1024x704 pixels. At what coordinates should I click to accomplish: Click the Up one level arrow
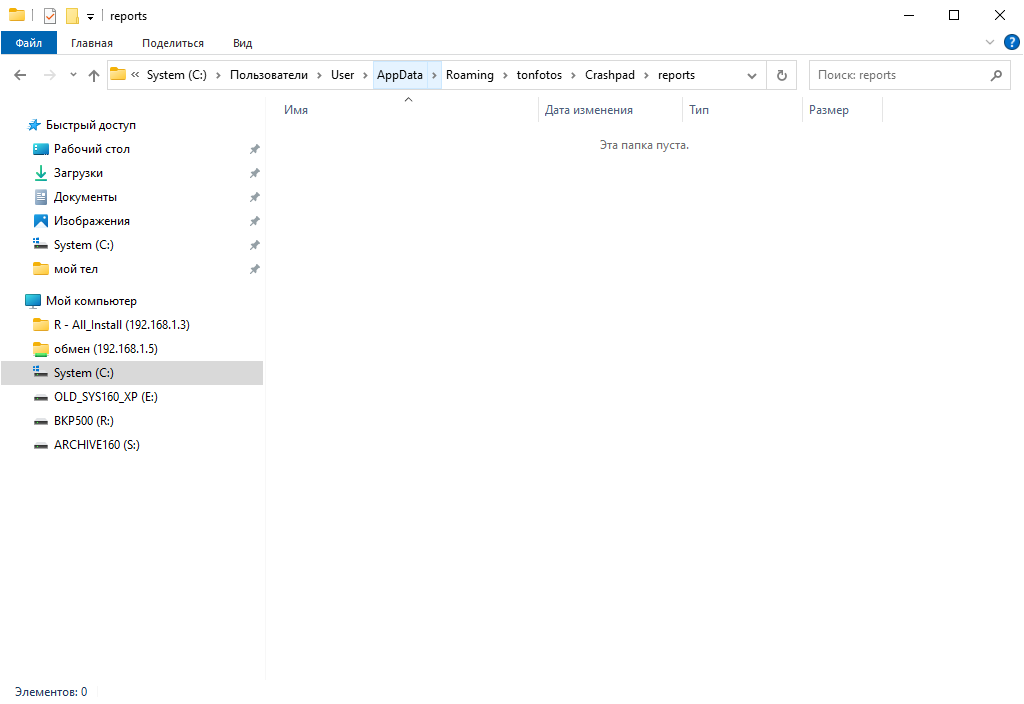click(94, 75)
